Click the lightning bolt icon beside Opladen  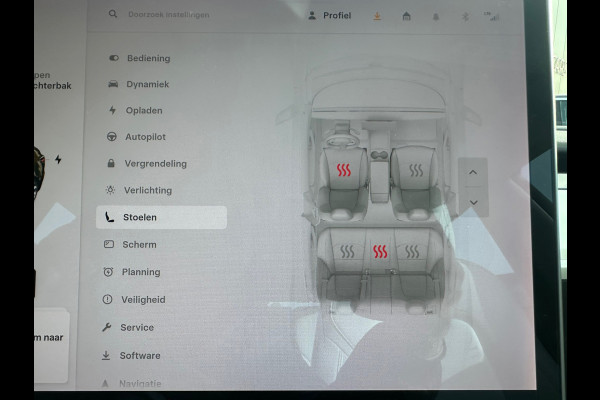tap(112, 110)
